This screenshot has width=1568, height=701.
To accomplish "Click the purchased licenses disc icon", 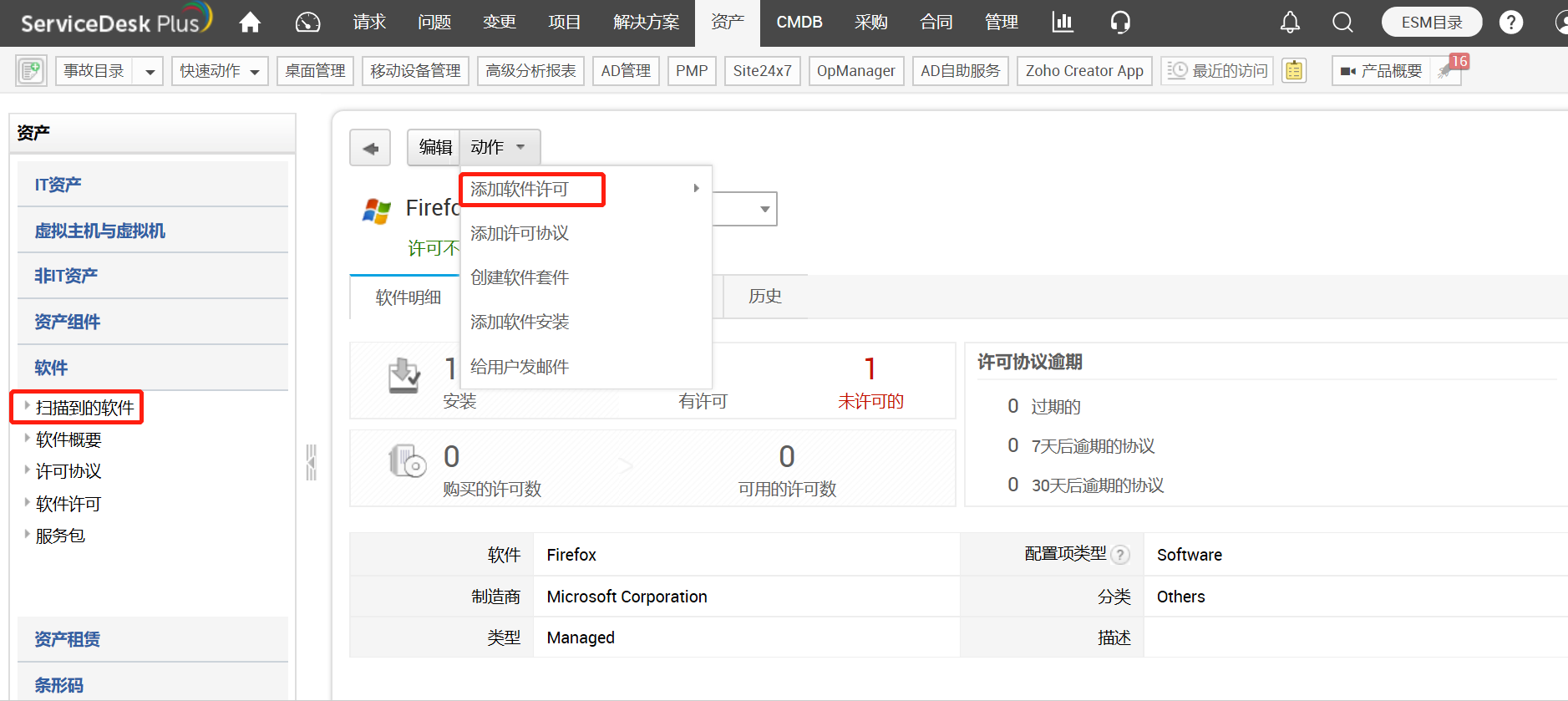I will point(408,460).
